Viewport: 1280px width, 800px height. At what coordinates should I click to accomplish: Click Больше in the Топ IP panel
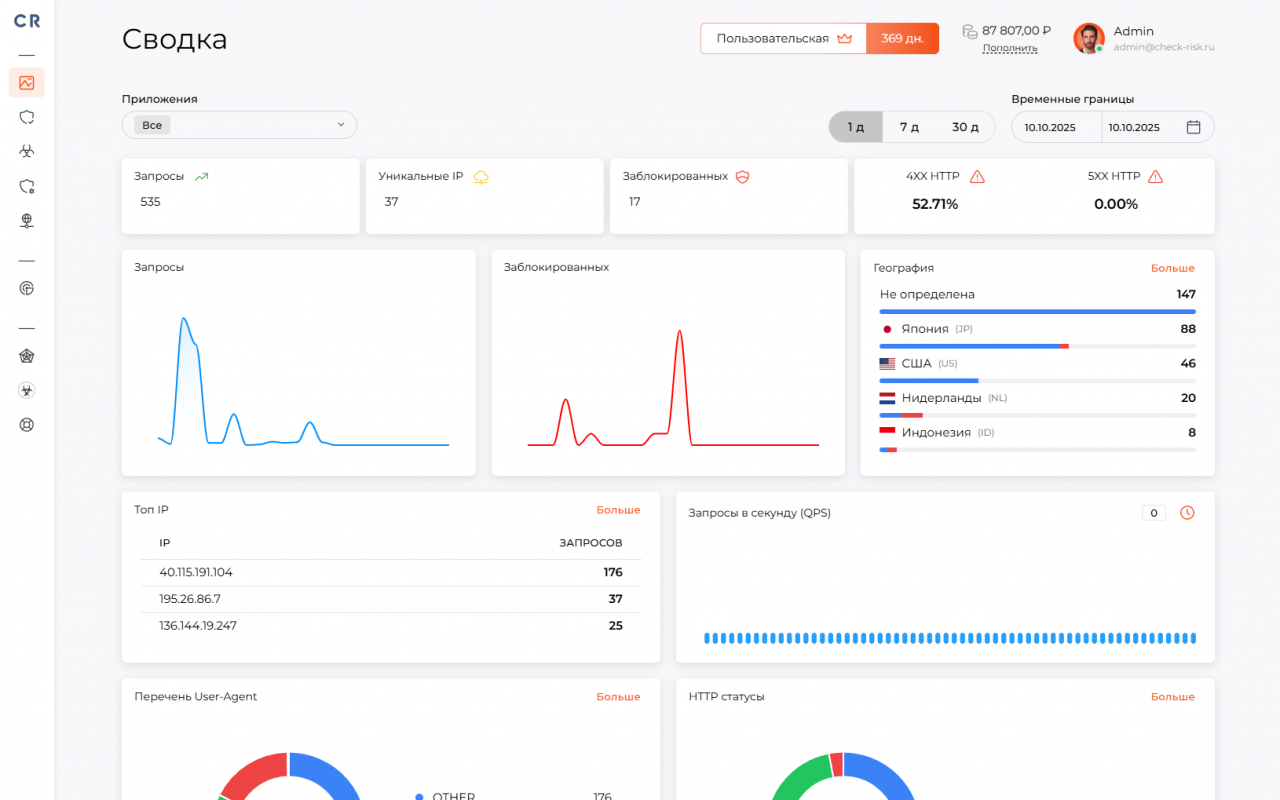point(618,510)
